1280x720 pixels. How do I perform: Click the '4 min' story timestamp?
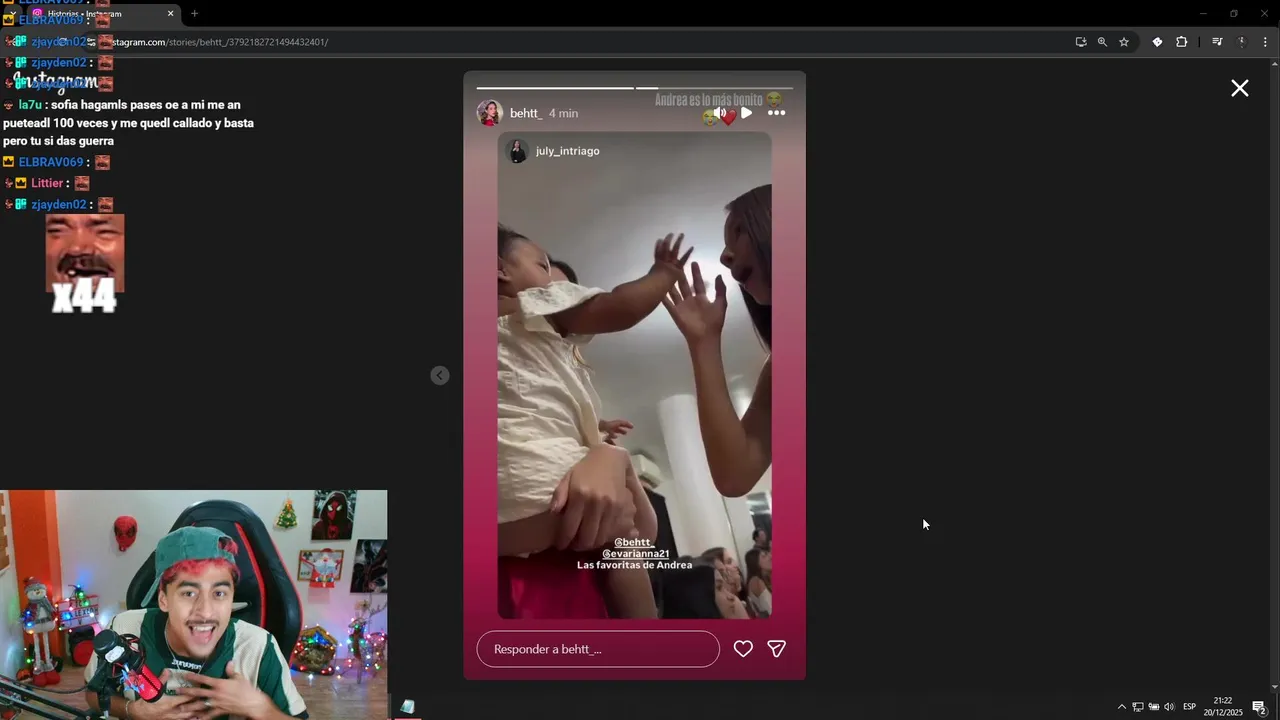tap(563, 113)
